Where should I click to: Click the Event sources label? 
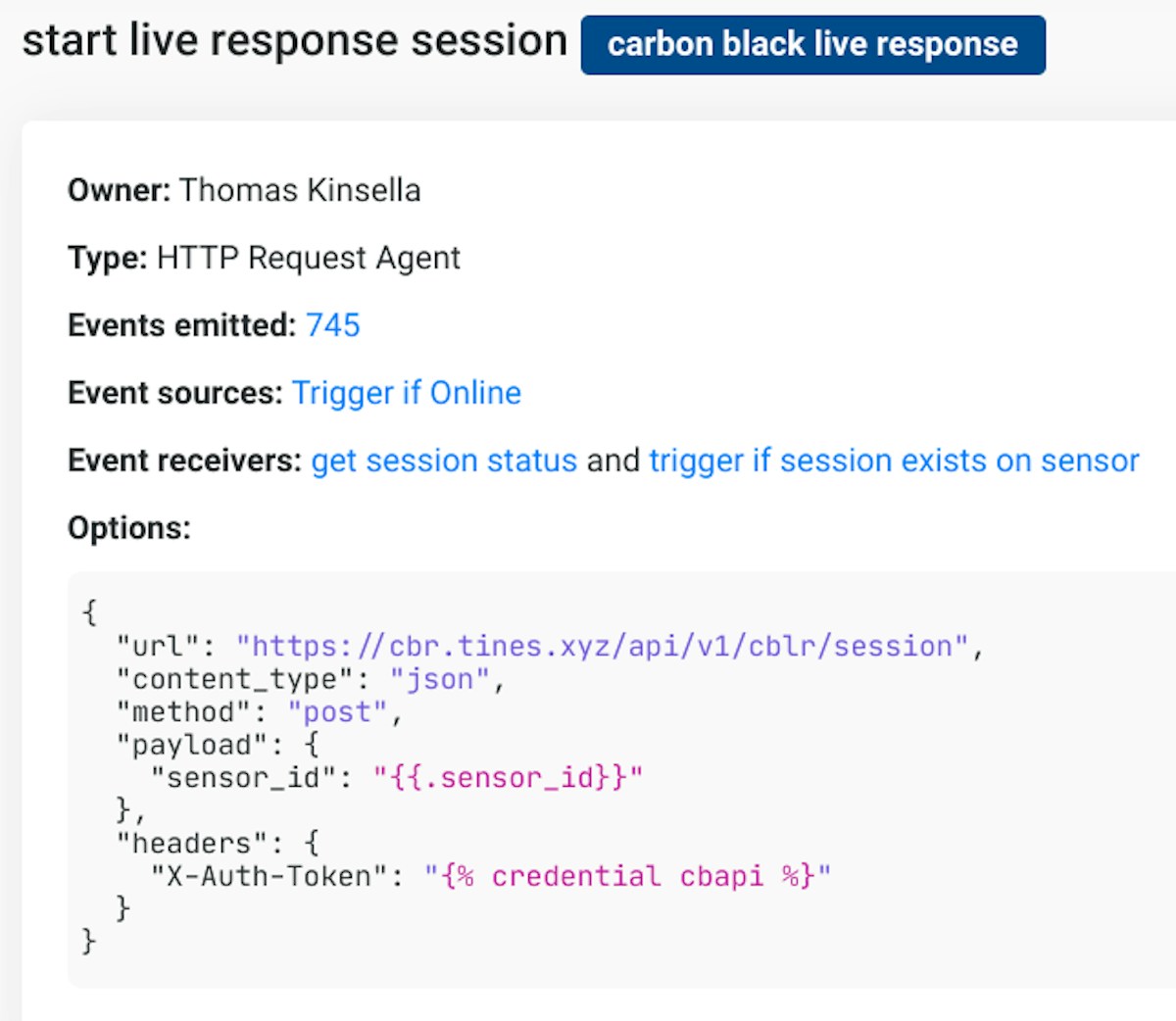[x=175, y=393]
